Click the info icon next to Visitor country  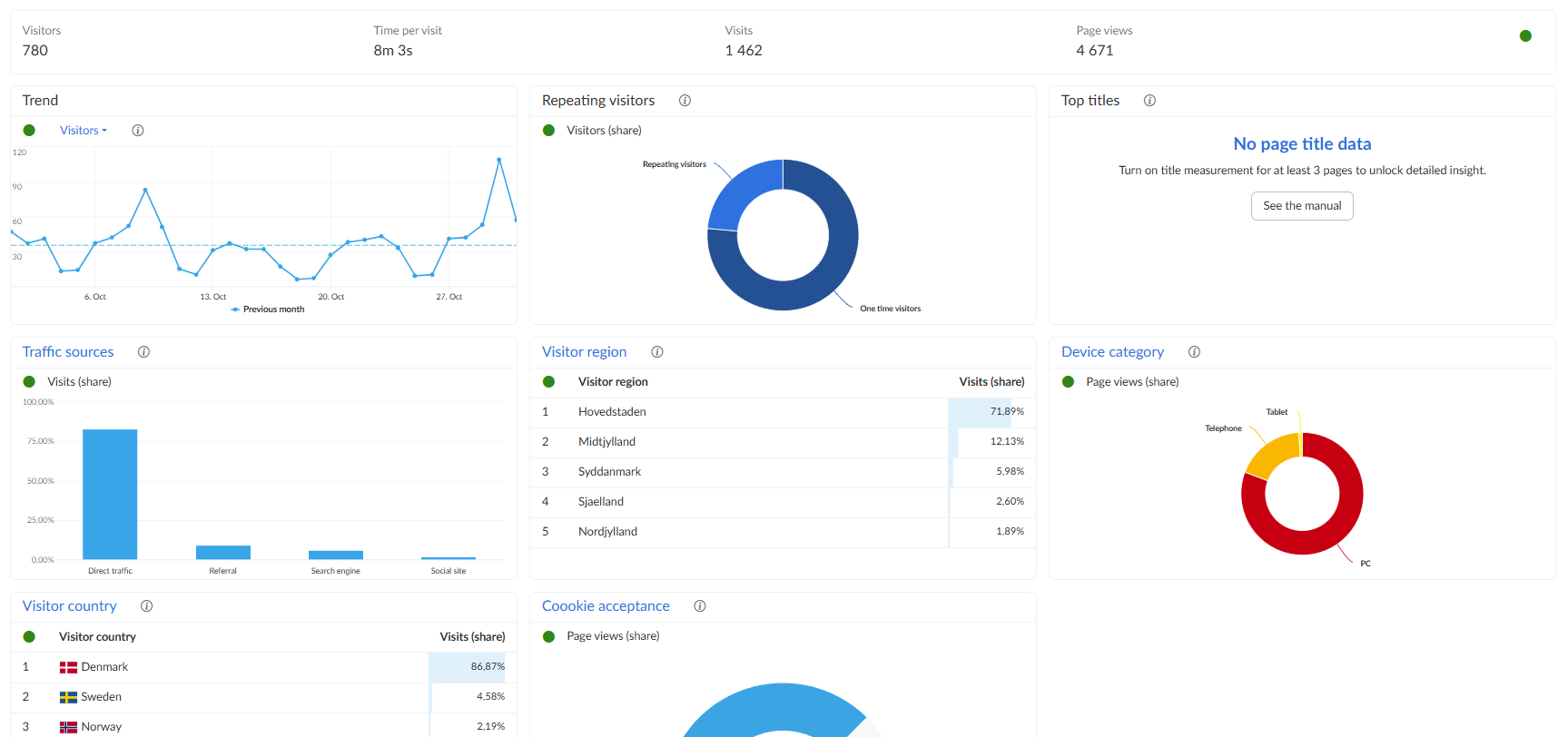click(x=146, y=606)
